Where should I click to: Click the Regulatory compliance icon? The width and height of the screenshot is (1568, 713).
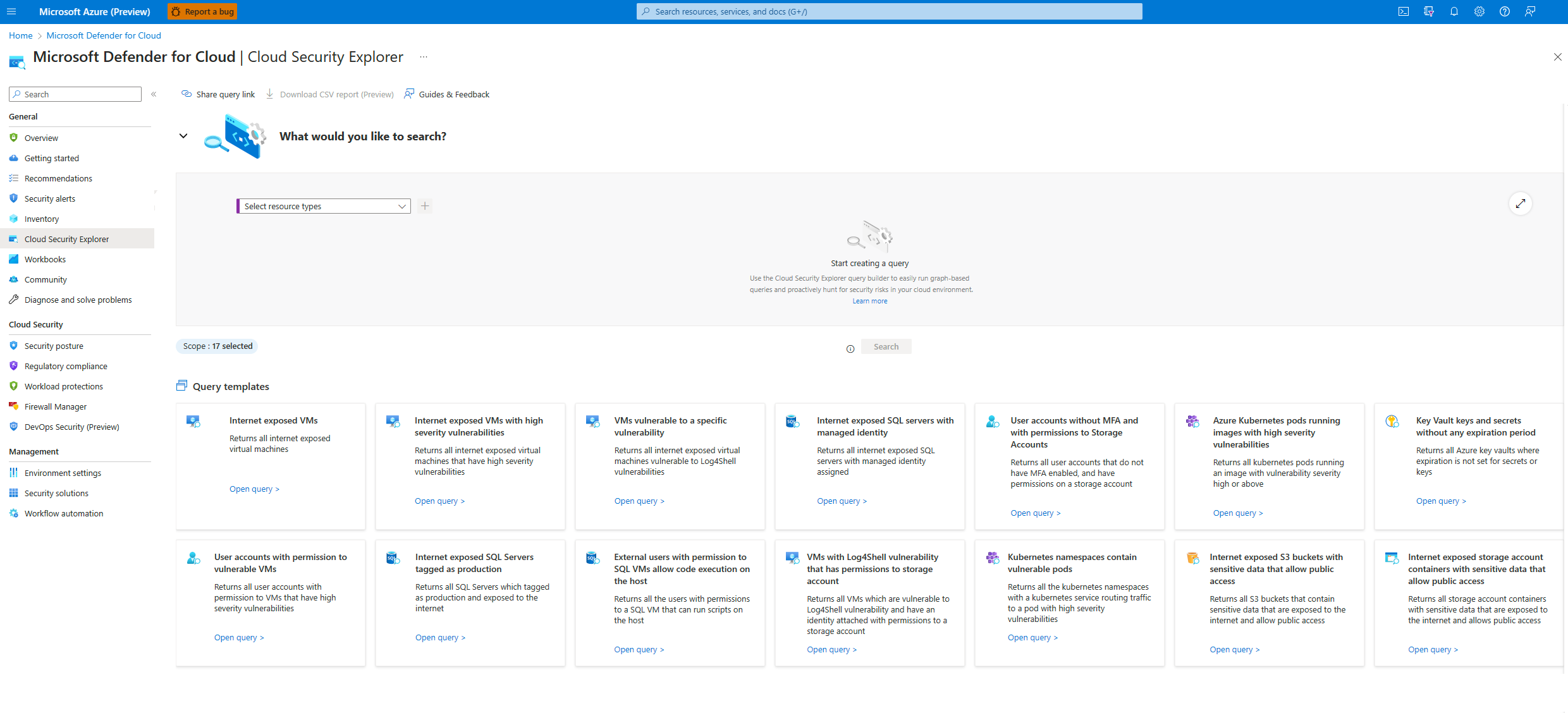[x=14, y=366]
